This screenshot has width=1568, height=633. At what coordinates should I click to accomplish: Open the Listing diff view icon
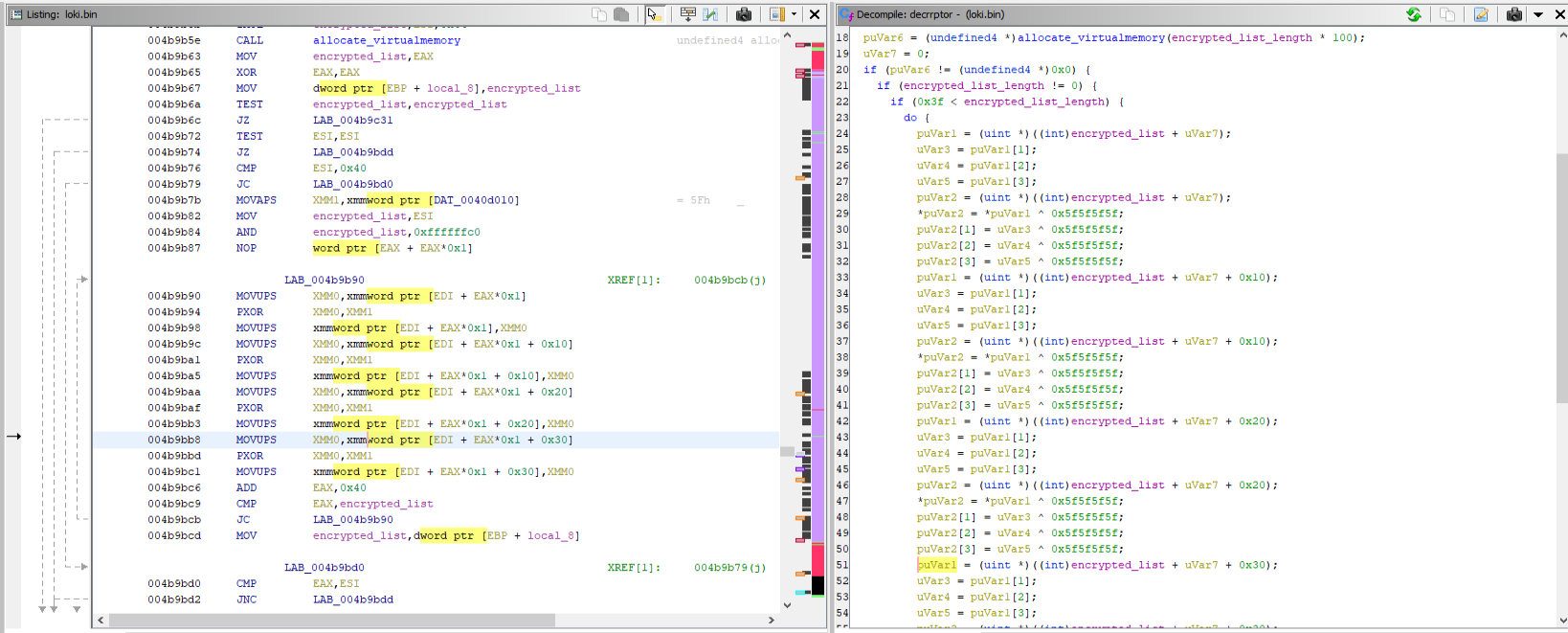click(x=710, y=14)
